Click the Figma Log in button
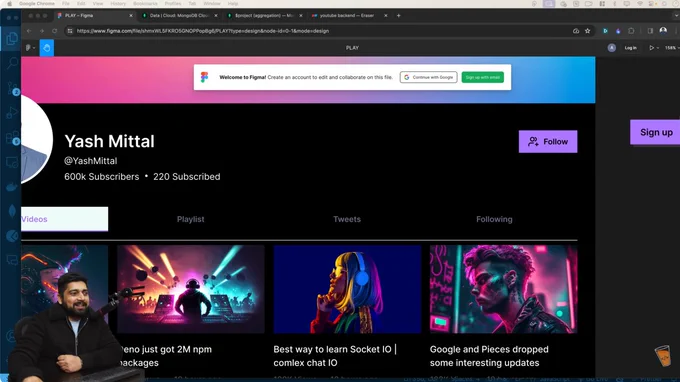This screenshot has height=382, width=680. click(631, 48)
